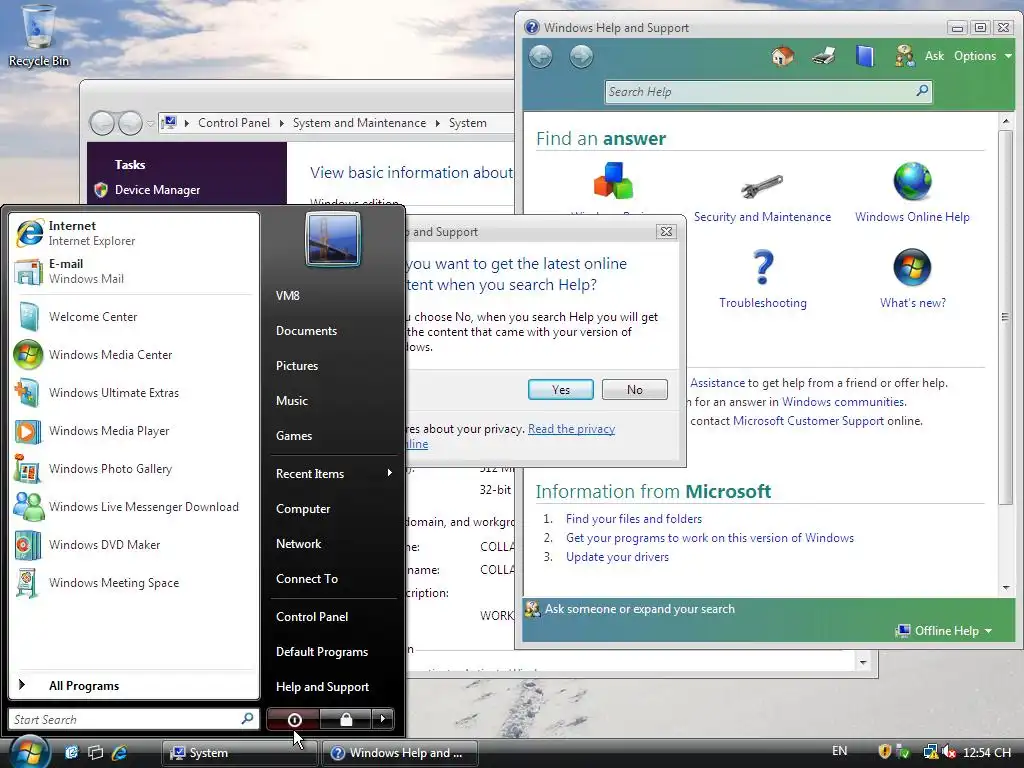The height and width of the screenshot is (768, 1024).
Task: Go back in Help and Support window
Action: 540,57
